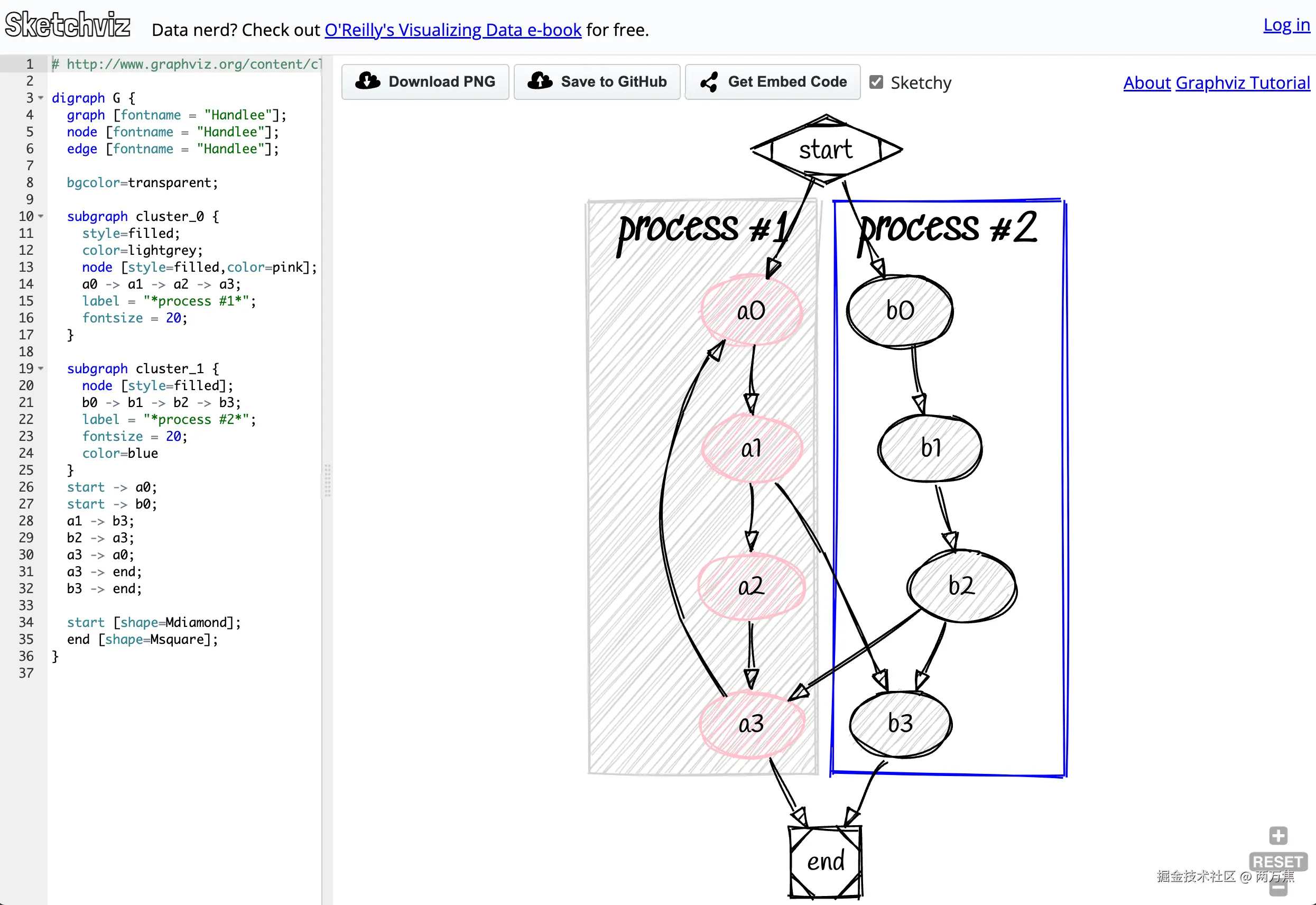Click the Log in link

click(x=1286, y=25)
